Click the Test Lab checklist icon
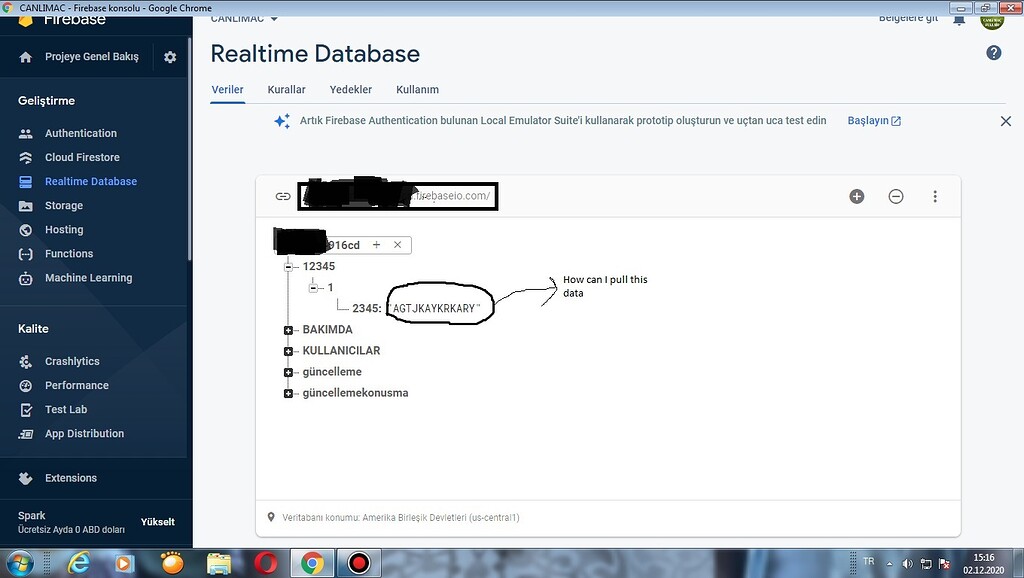 (25, 409)
